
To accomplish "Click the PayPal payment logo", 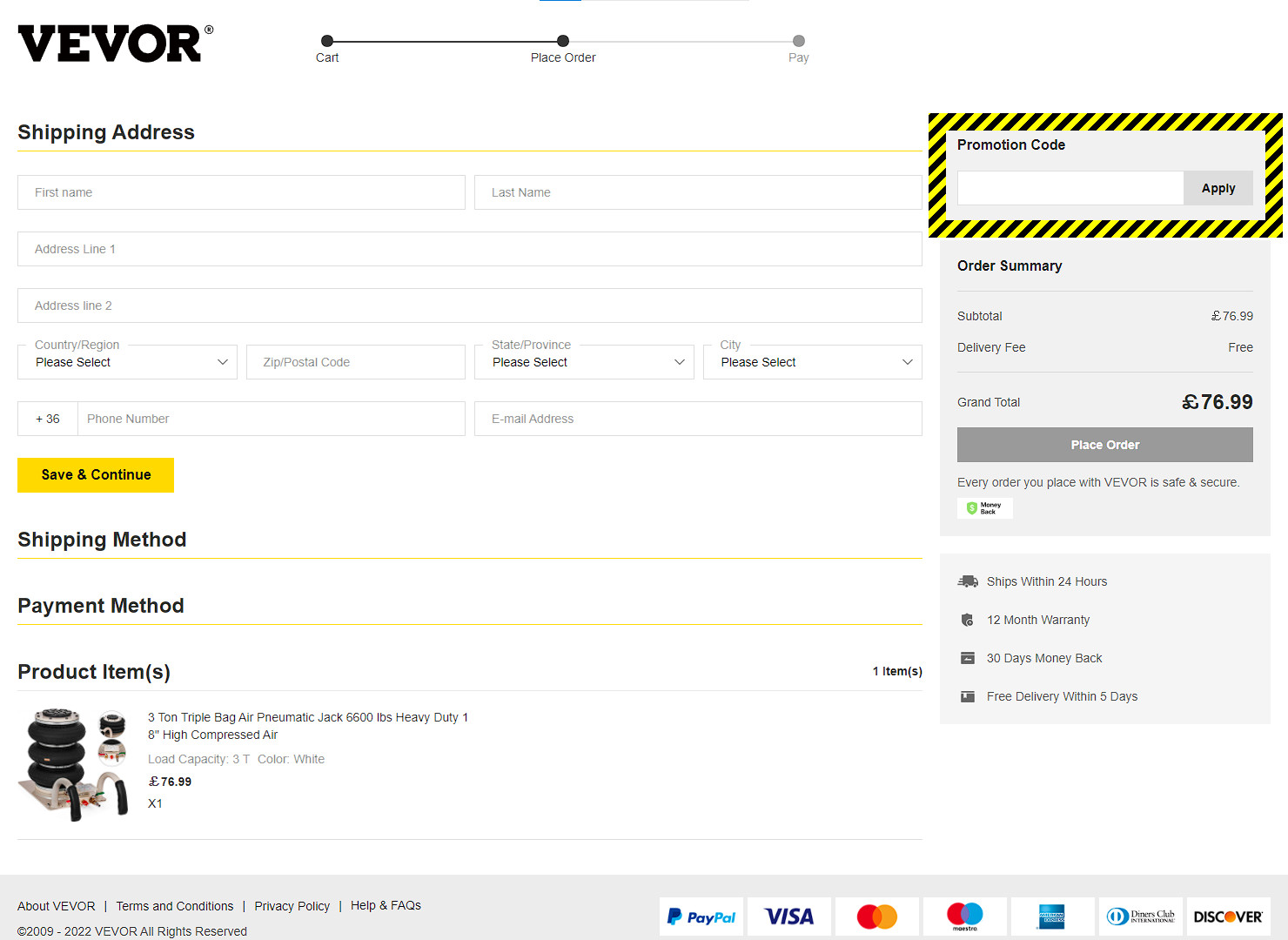I will coord(701,916).
